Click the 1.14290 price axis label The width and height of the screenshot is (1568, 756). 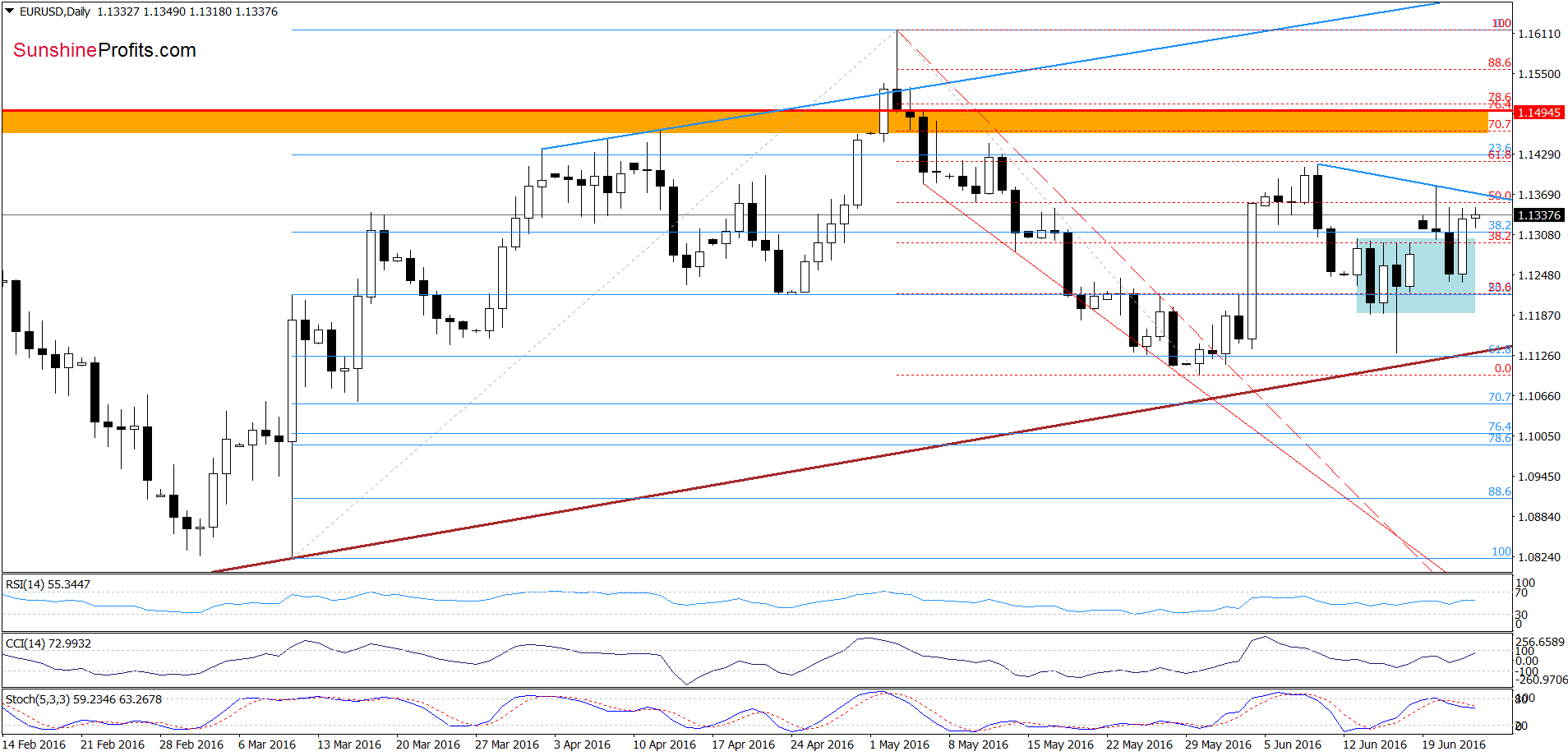coord(1539,154)
